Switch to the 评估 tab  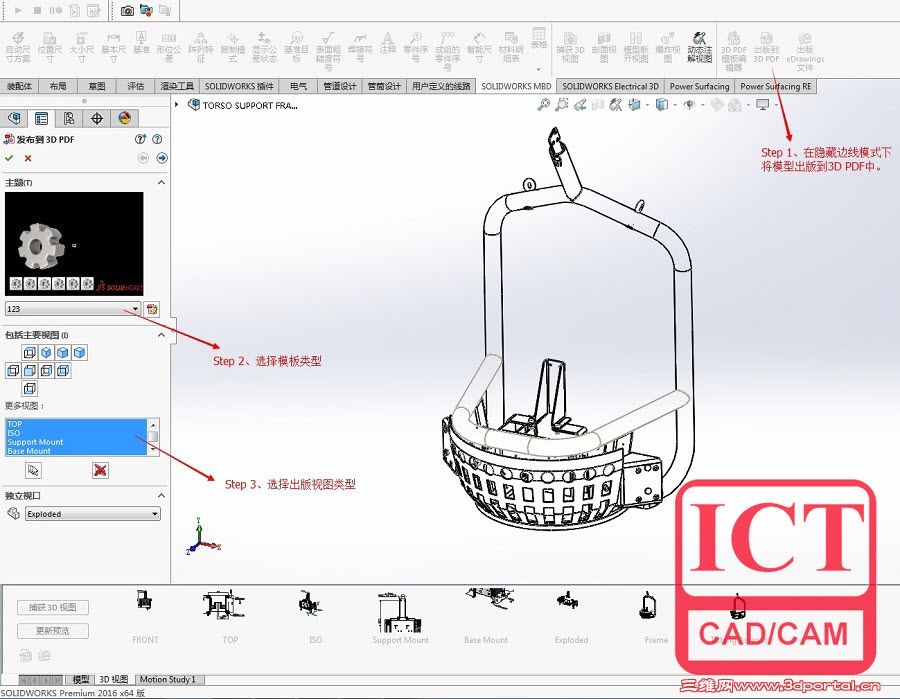click(135, 86)
